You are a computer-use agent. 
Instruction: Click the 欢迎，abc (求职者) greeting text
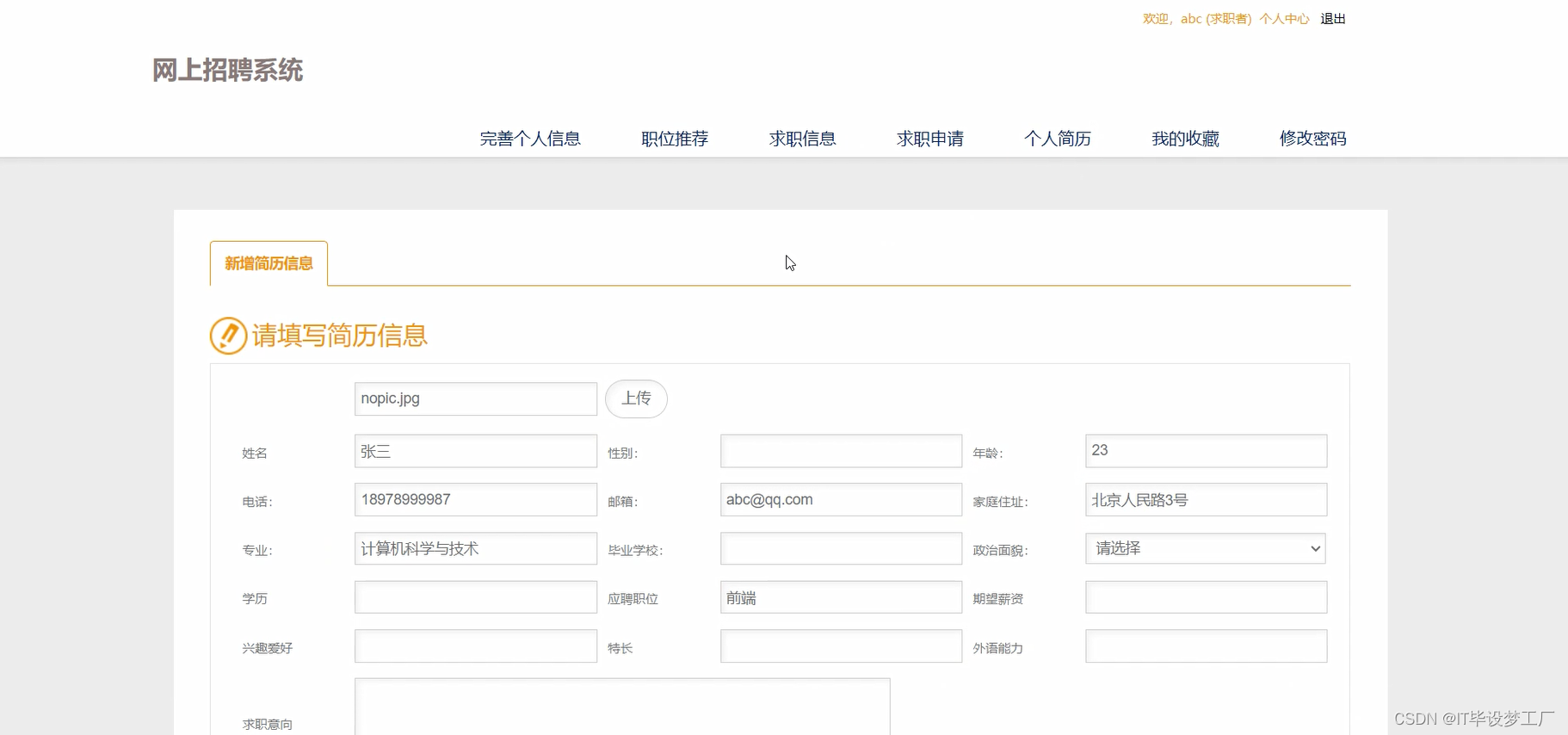pos(1197,19)
